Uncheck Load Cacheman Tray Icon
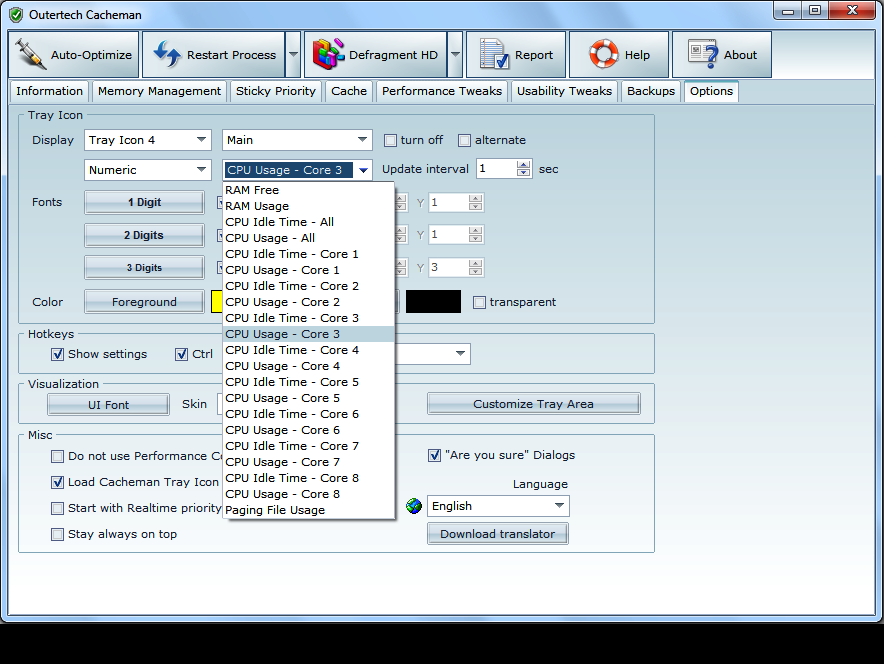 pos(58,482)
